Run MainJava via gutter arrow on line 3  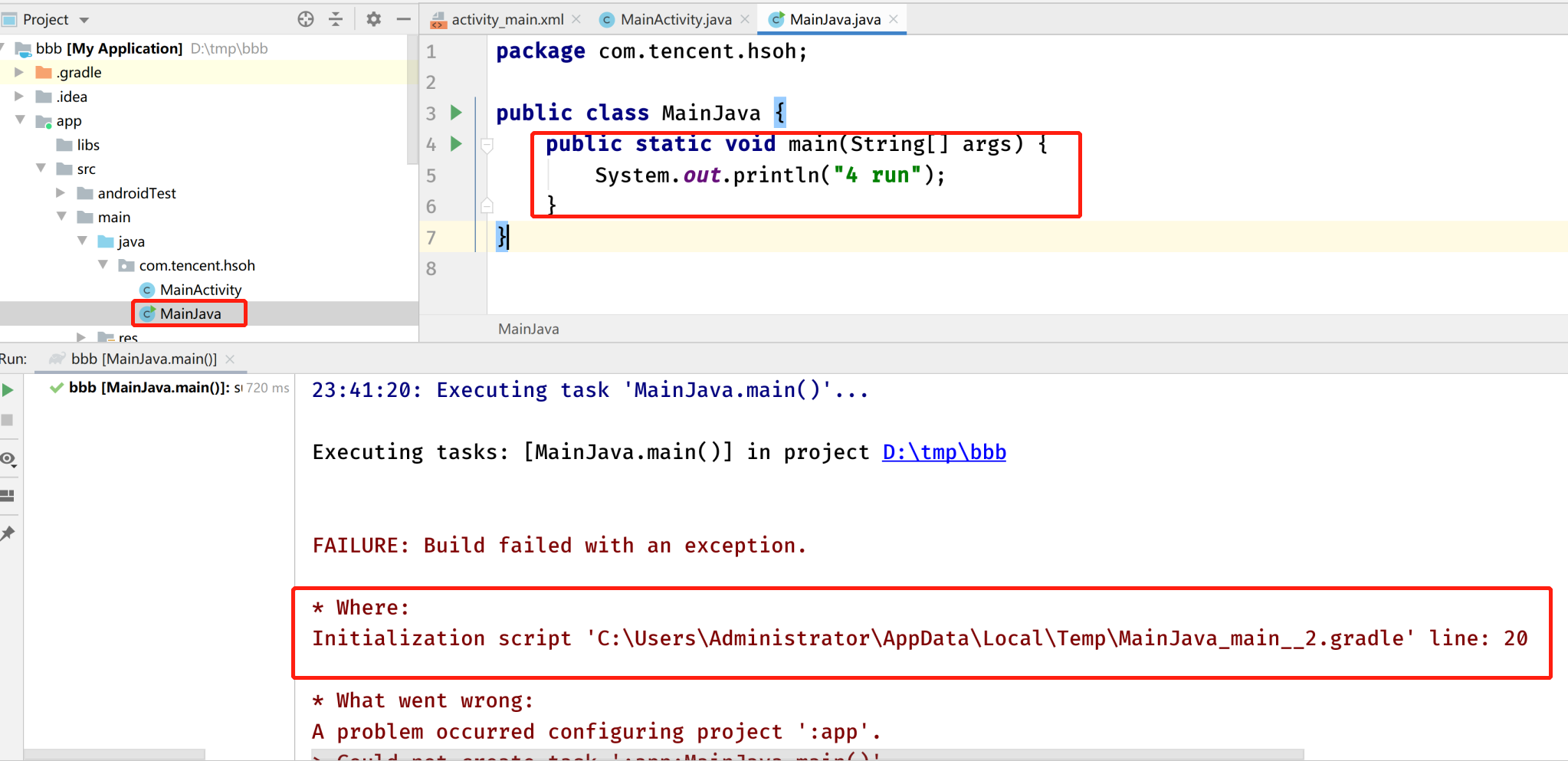tap(456, 112)
